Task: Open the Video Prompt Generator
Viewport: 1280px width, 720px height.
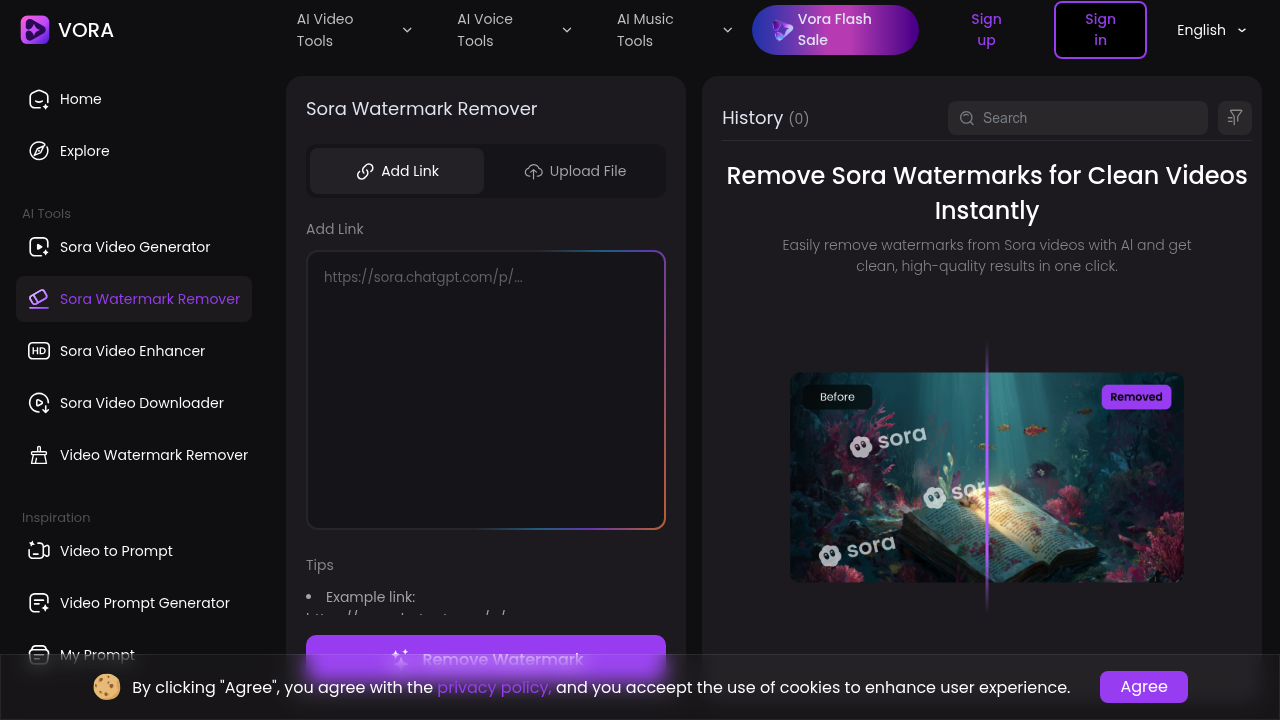Action: tap(144, 603)
